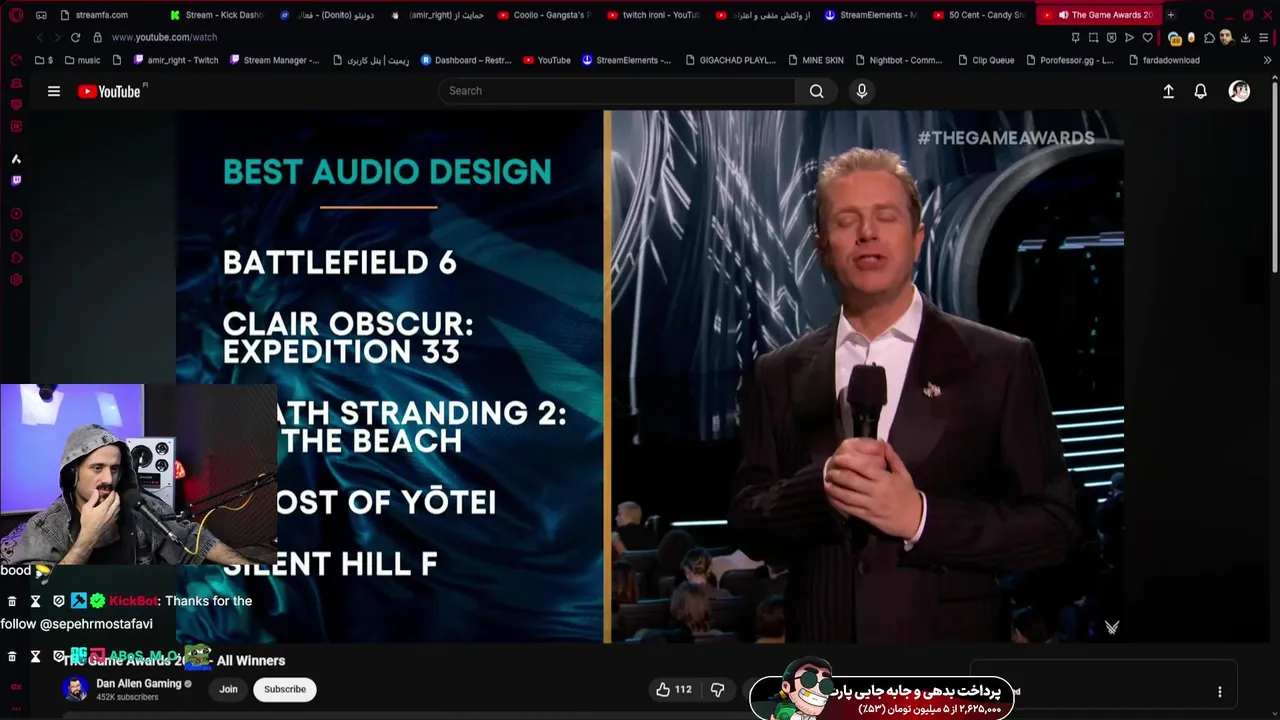Start voice search with the microphone icon
Screen dimensions: 1280x720
point(862,91)
